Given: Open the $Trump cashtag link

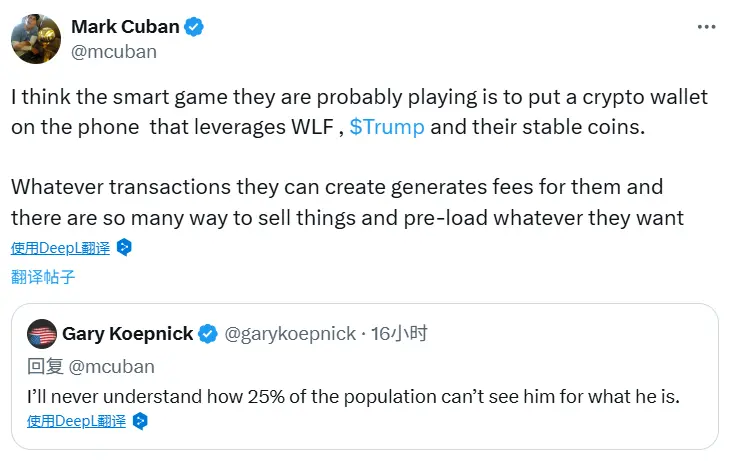Looking at the screenshot, I should pyautogui.click(x=387, y=127).
